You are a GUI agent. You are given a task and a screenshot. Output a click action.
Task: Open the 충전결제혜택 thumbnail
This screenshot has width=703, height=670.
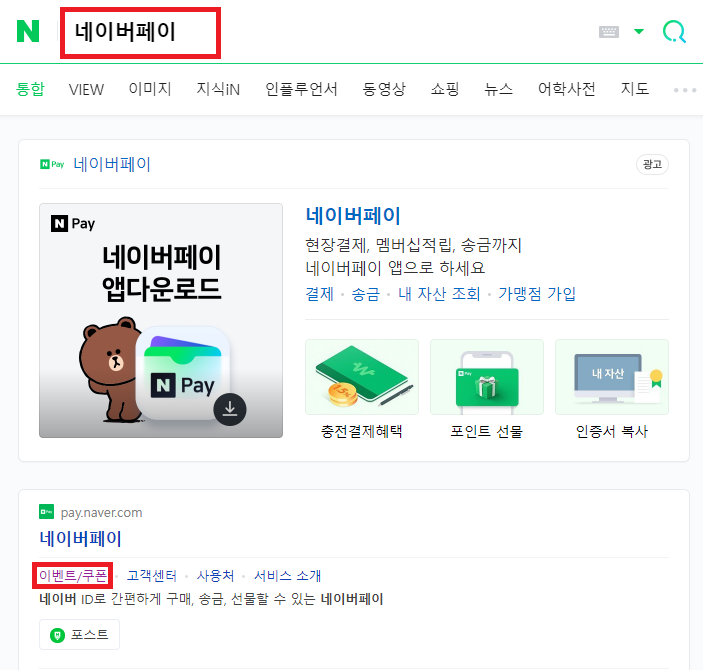362,377
